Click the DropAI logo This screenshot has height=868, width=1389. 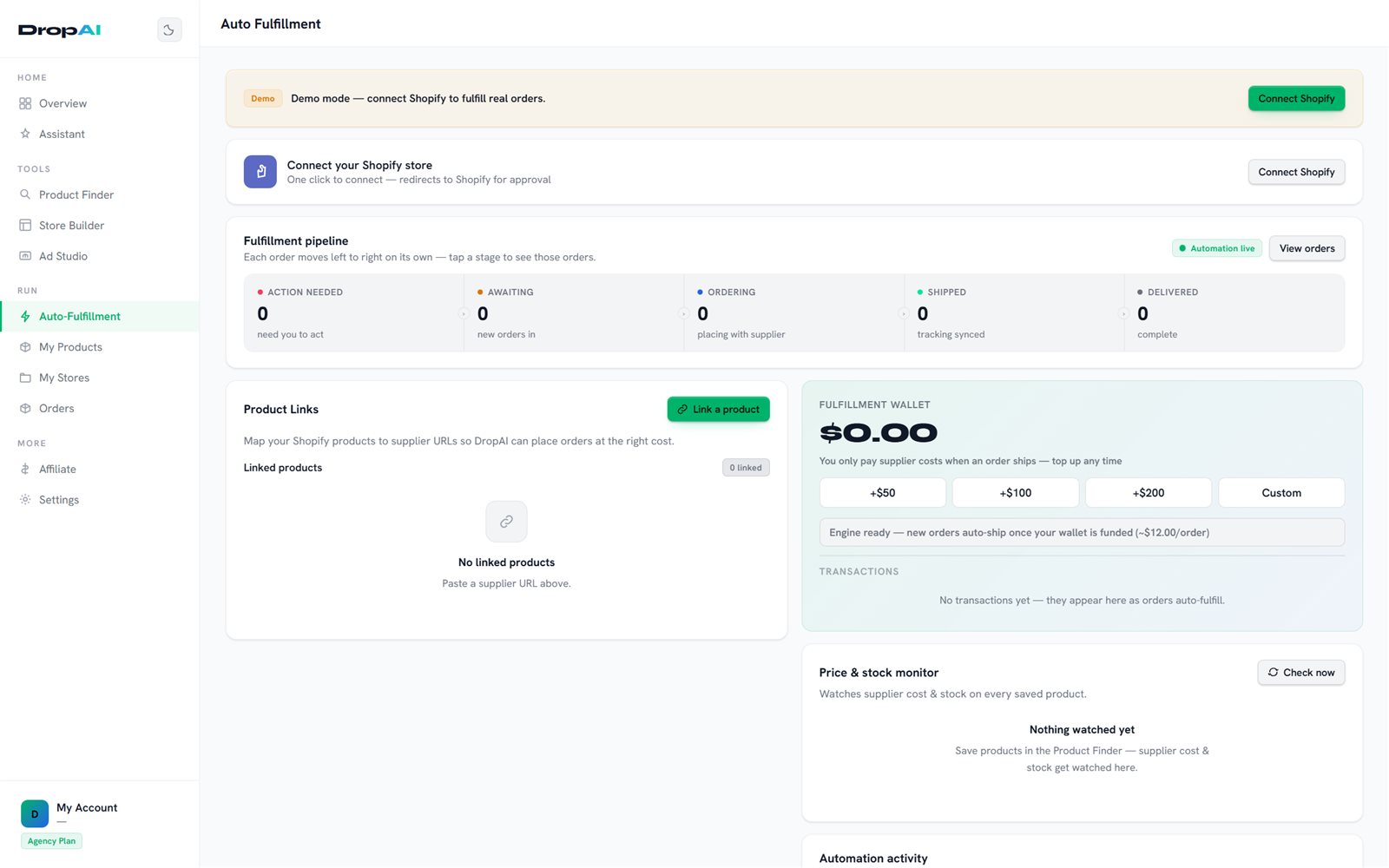pos(60,30)
